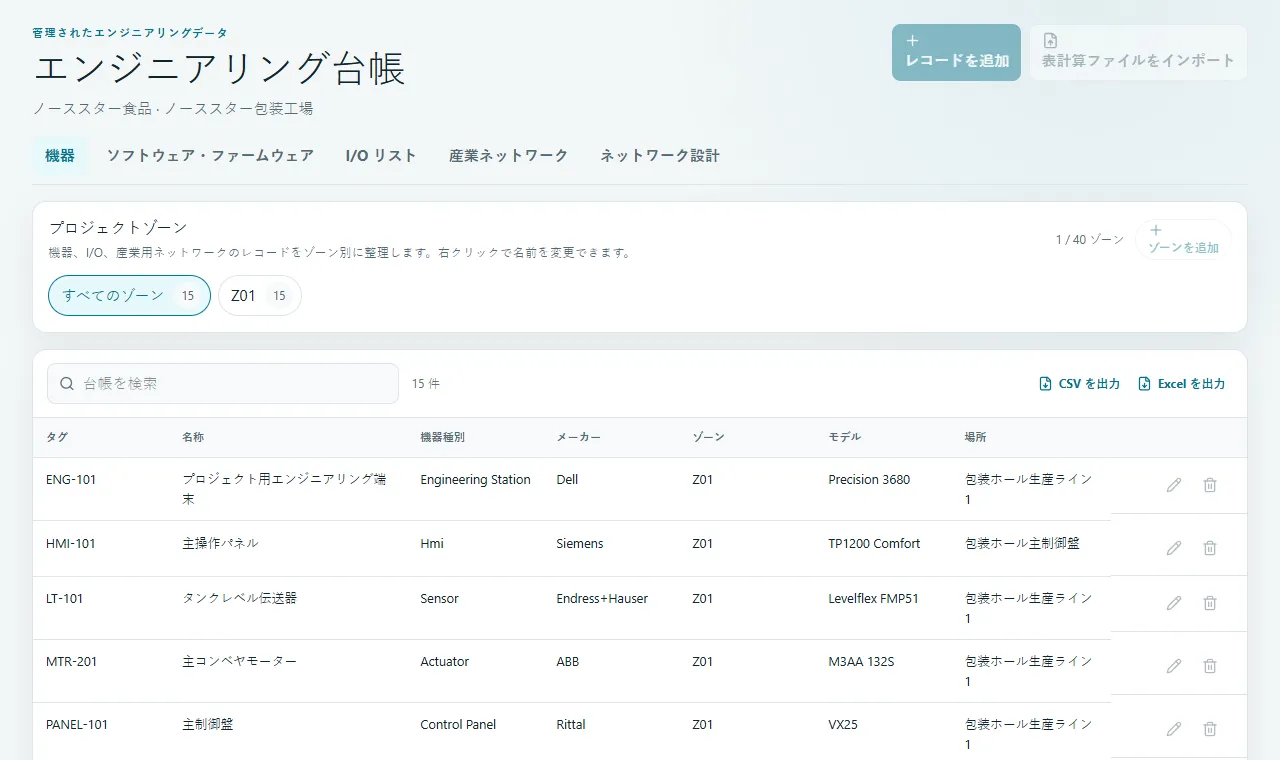Image resolution: width=1280 pixels, height=760 pixels.
Task: Click the Actuator type cell
Action: (444, 662)
